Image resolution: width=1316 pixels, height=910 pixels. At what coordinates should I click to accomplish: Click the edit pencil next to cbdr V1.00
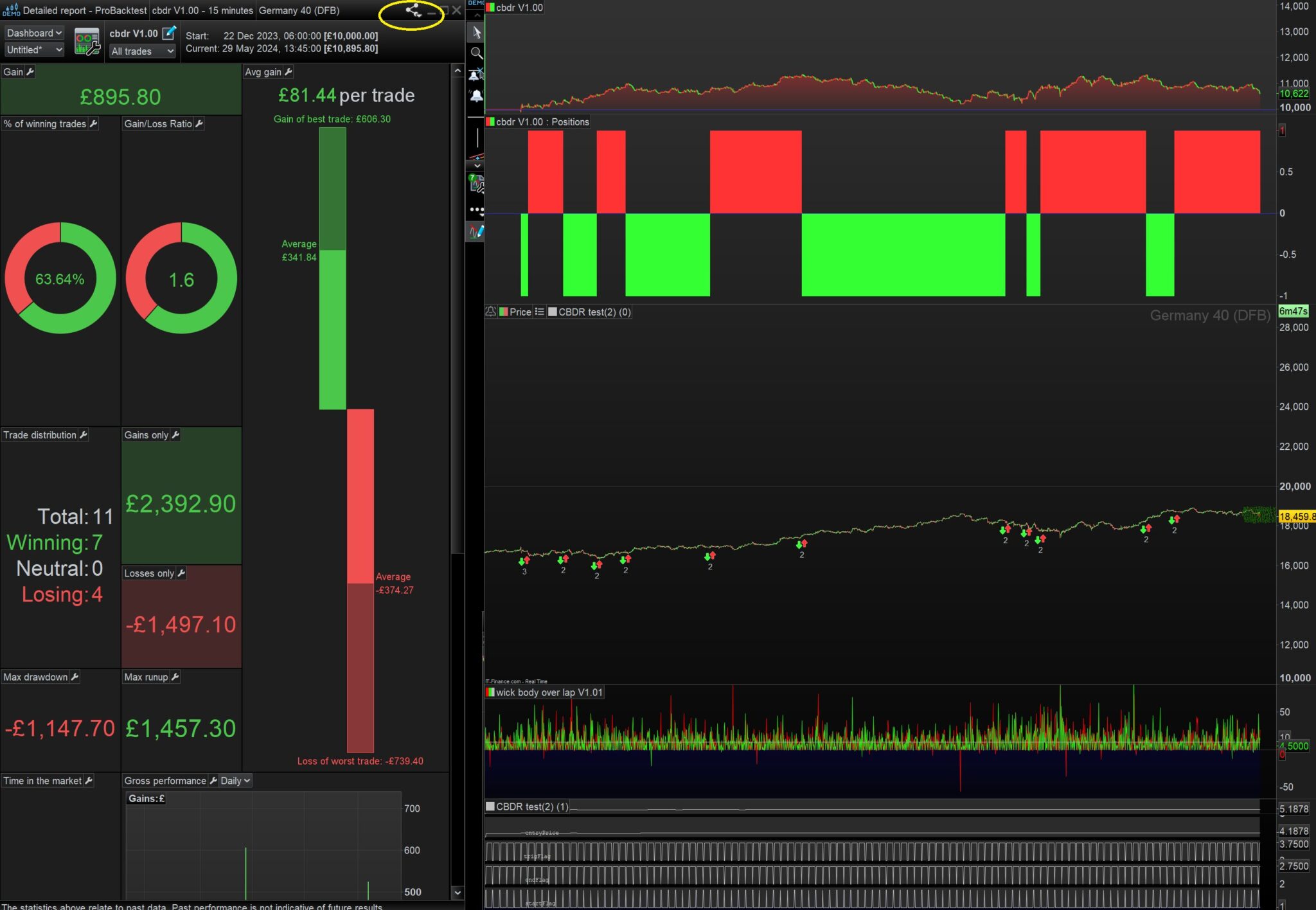[x=169, y=33]
